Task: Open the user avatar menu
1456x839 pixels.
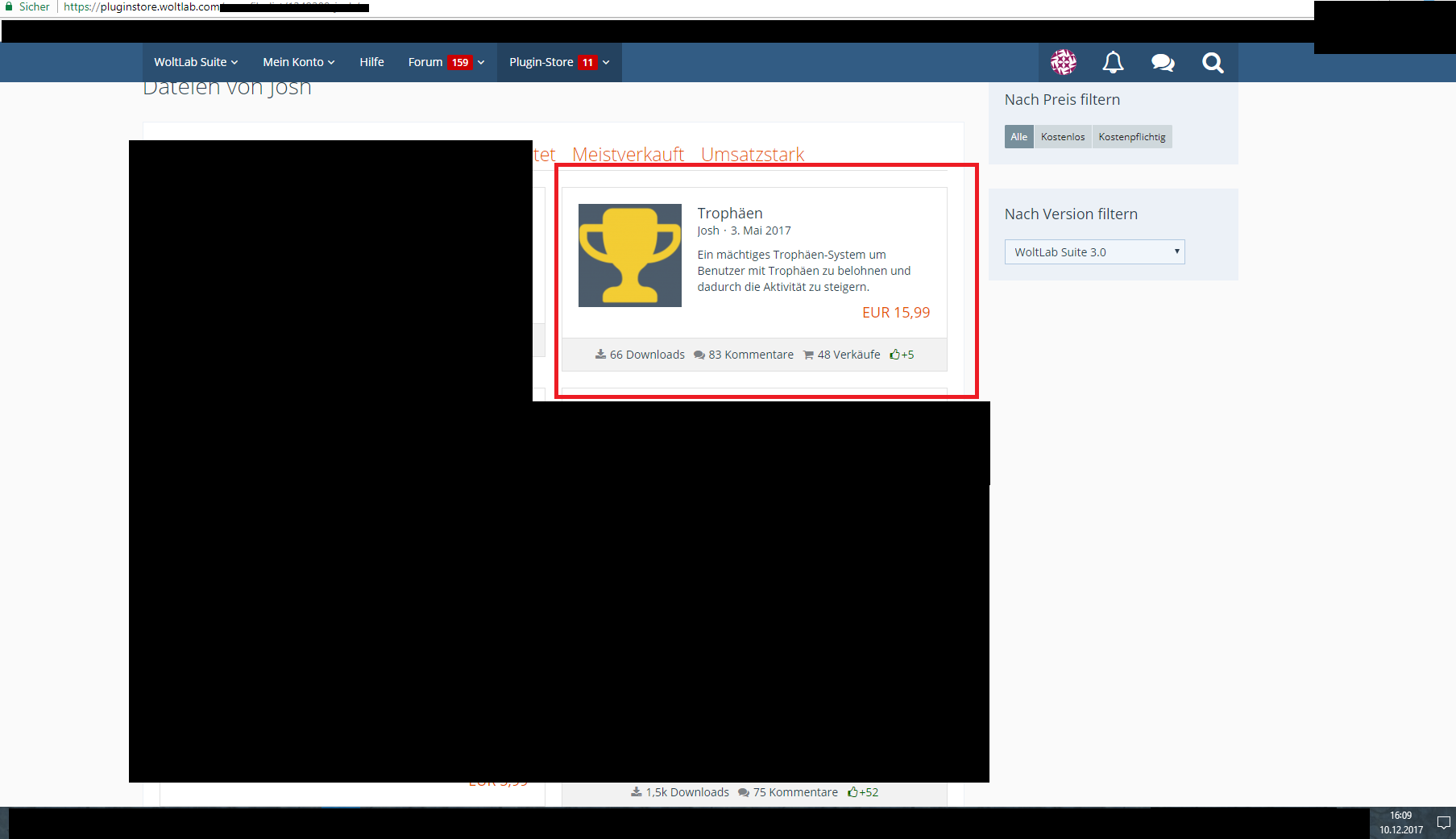Action: pos(1063,62)
